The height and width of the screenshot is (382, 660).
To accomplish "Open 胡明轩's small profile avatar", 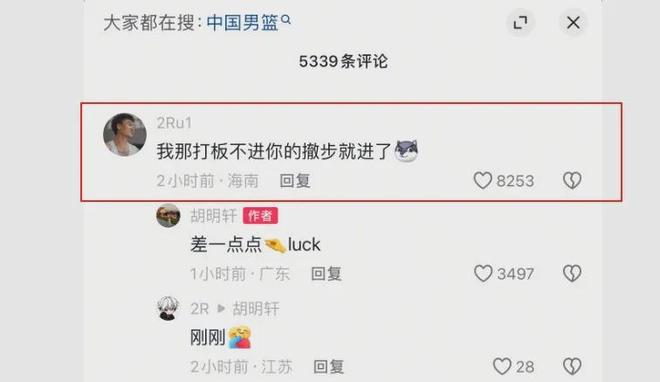I will tap(168, 215).
